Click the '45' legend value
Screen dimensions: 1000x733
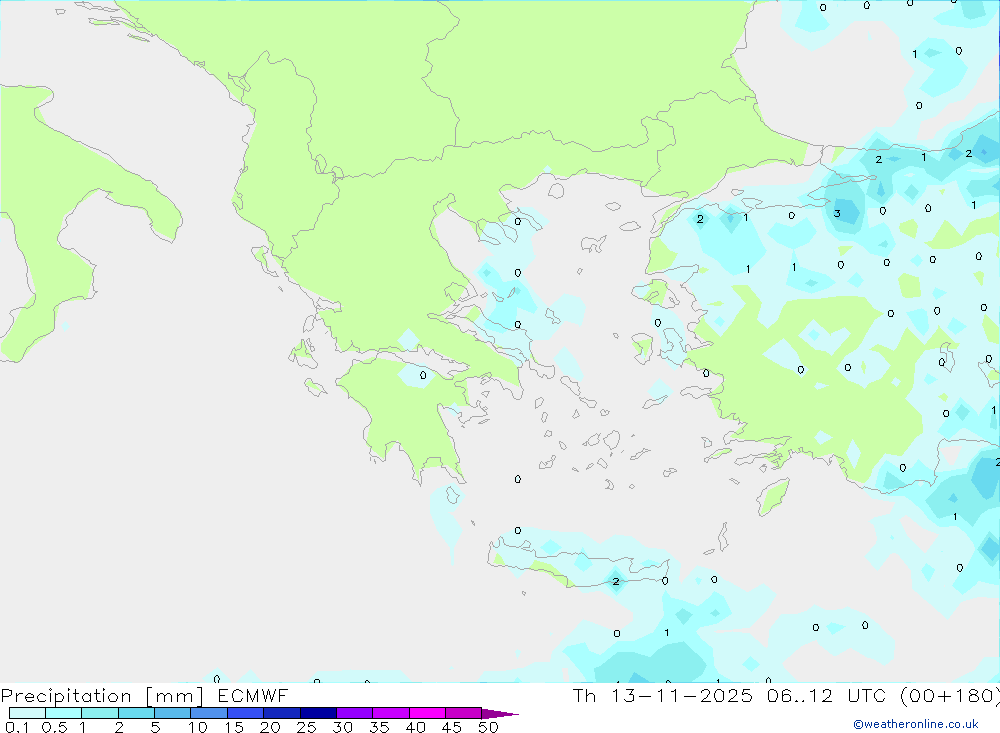coord(452,727)
